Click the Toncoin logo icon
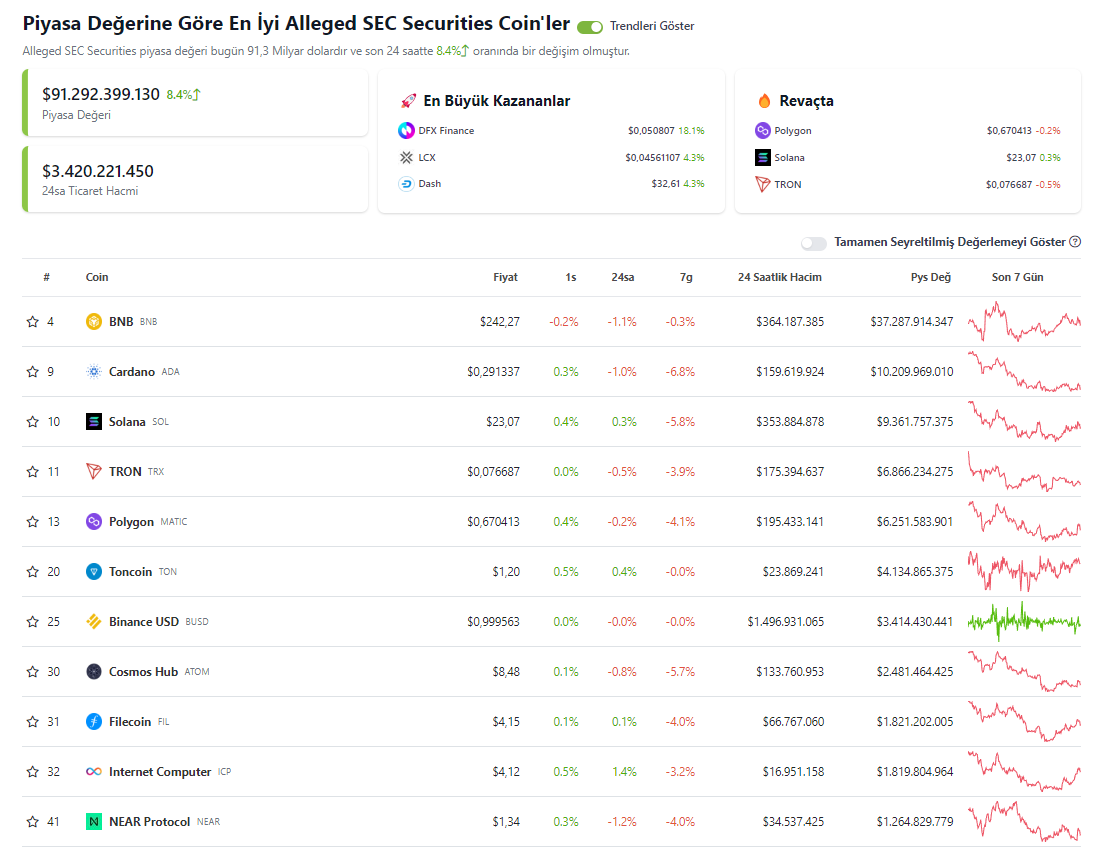 94,572
